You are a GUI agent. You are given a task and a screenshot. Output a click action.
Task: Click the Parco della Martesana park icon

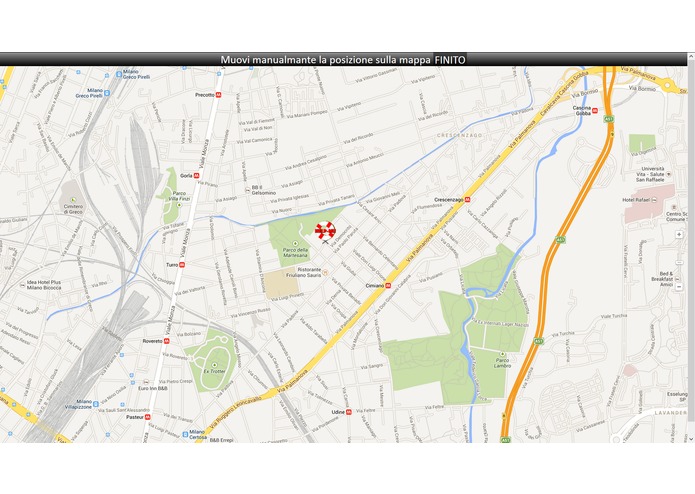296,244
